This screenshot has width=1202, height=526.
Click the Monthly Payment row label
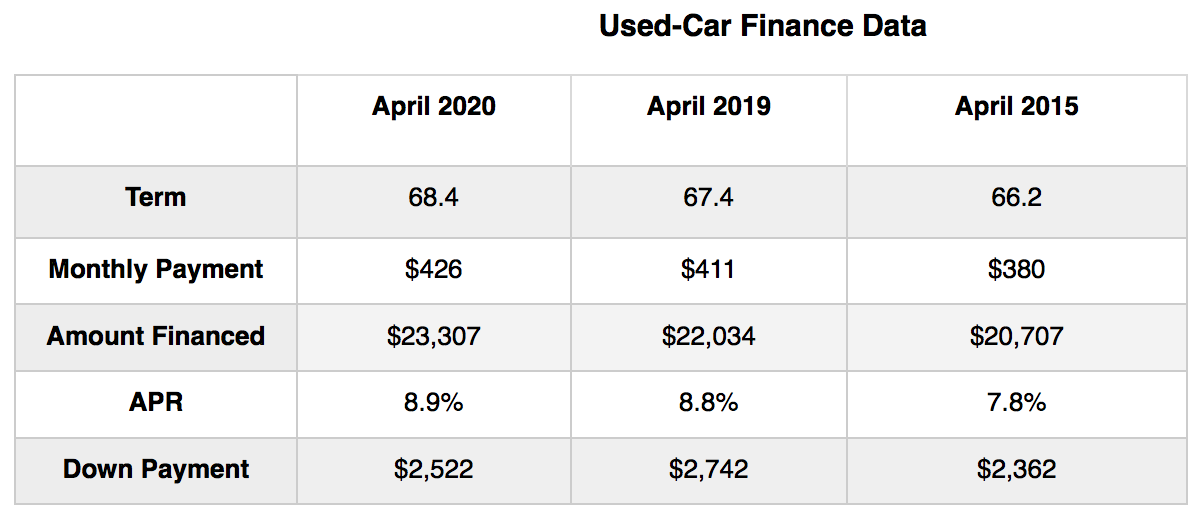(x=156, y=269)
